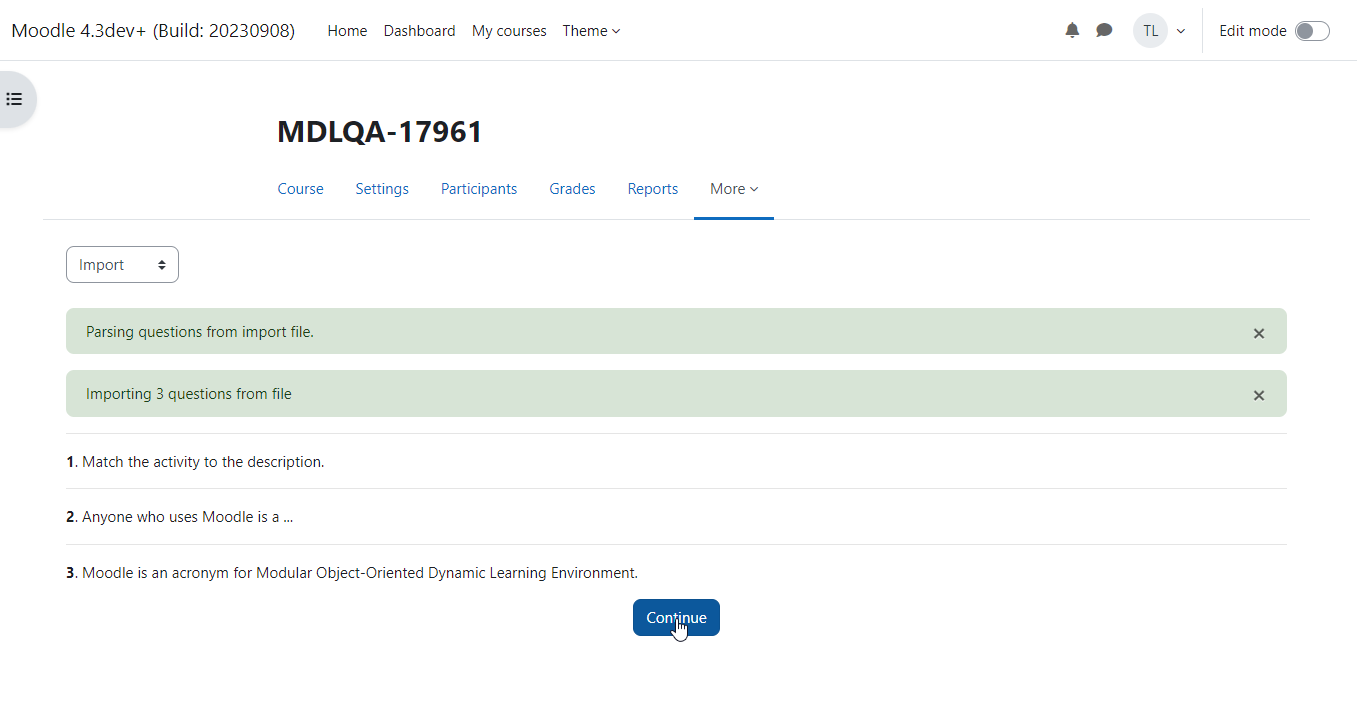Switch to the Participants tab
The image size is (1357, 713).
pyautogui.click(x=479, y=189)
